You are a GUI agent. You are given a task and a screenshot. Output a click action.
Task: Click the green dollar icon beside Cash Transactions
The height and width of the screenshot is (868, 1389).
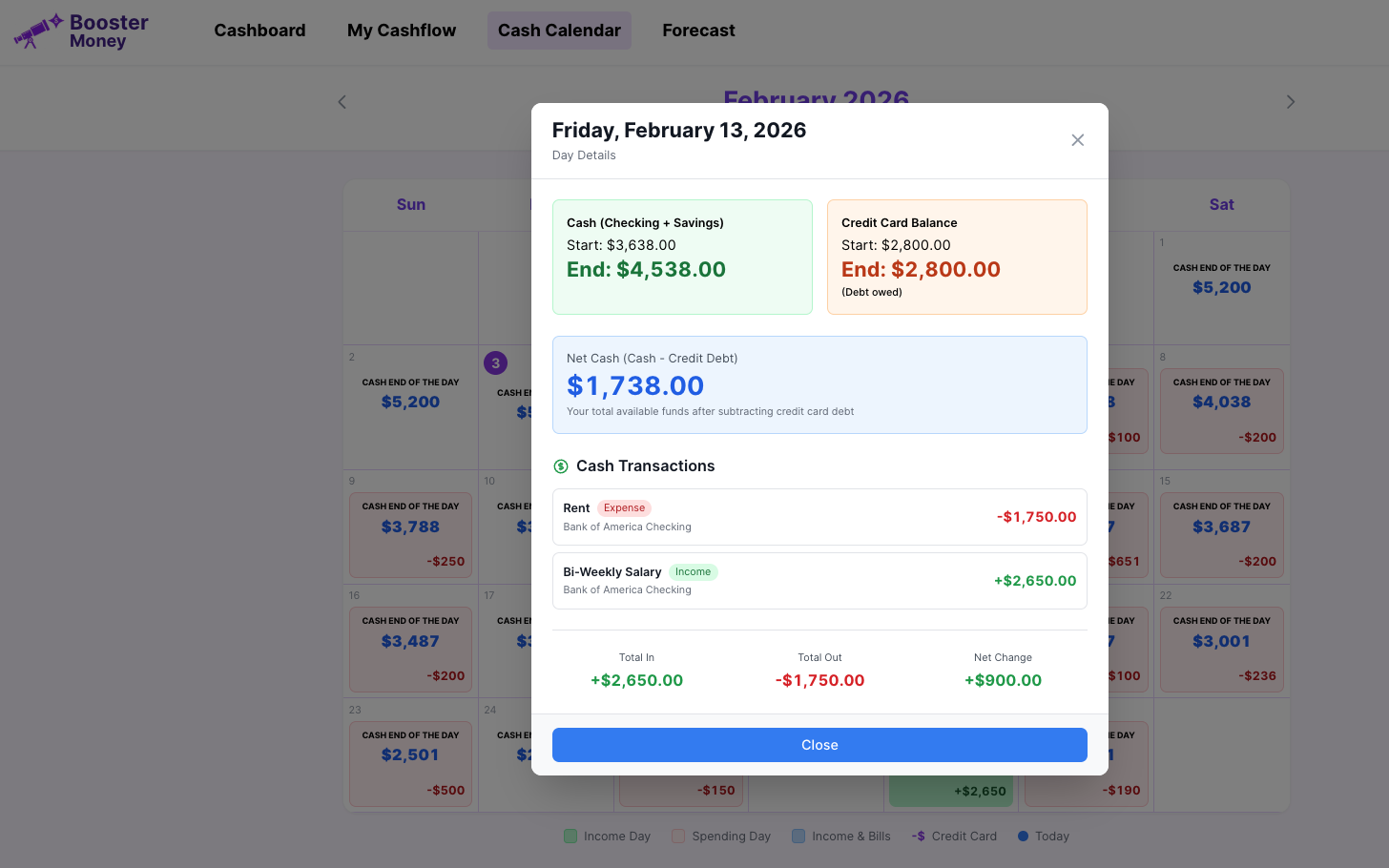[561, 466]
